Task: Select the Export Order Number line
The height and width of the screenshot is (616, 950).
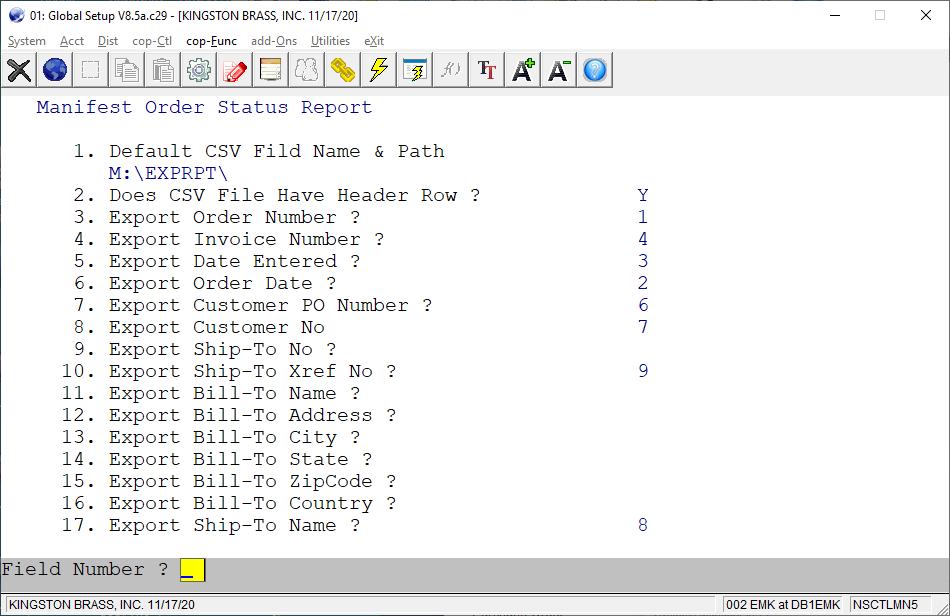Action: pyautogui.click(x=234, y=218)
